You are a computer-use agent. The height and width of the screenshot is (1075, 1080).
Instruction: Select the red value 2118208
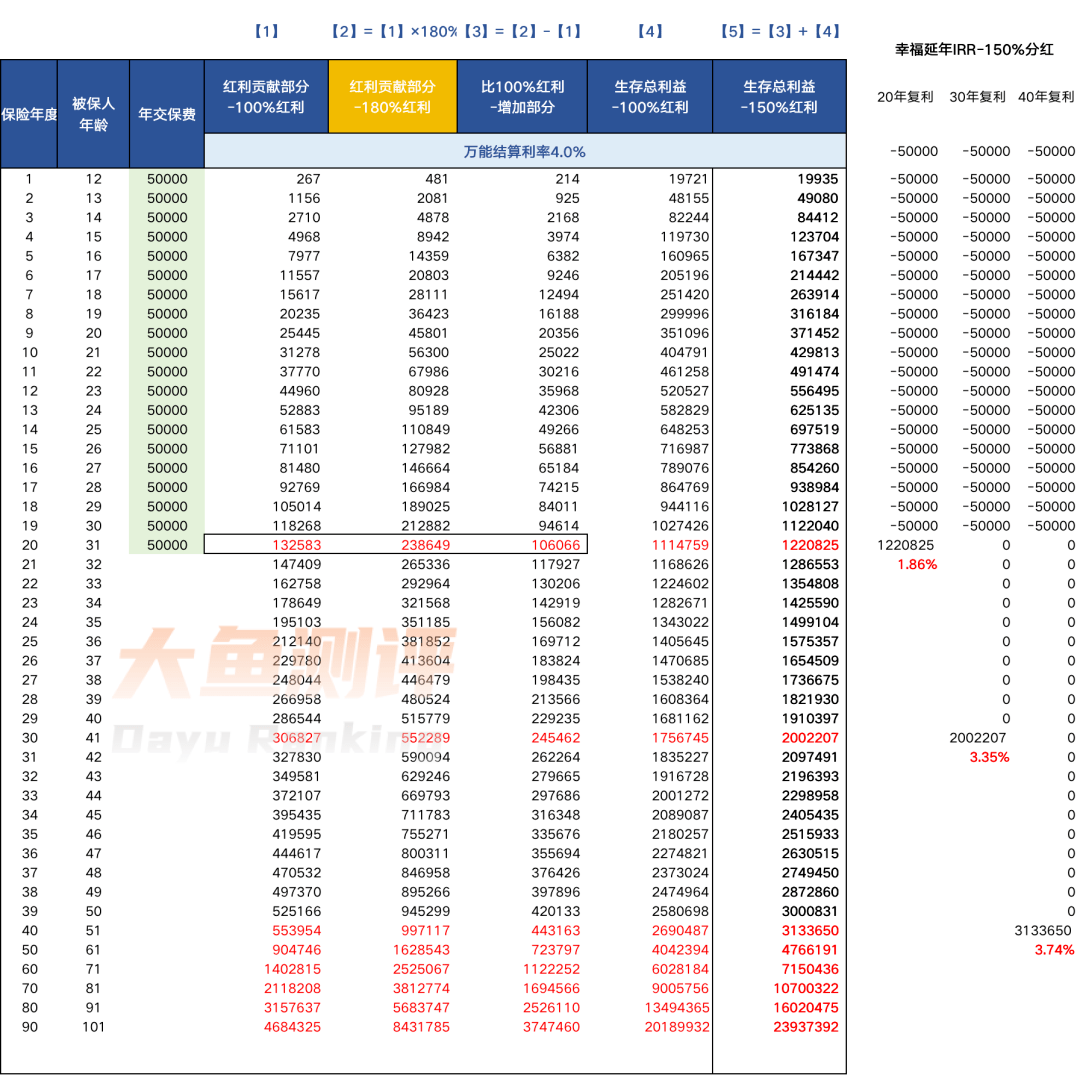pos(293,989)
